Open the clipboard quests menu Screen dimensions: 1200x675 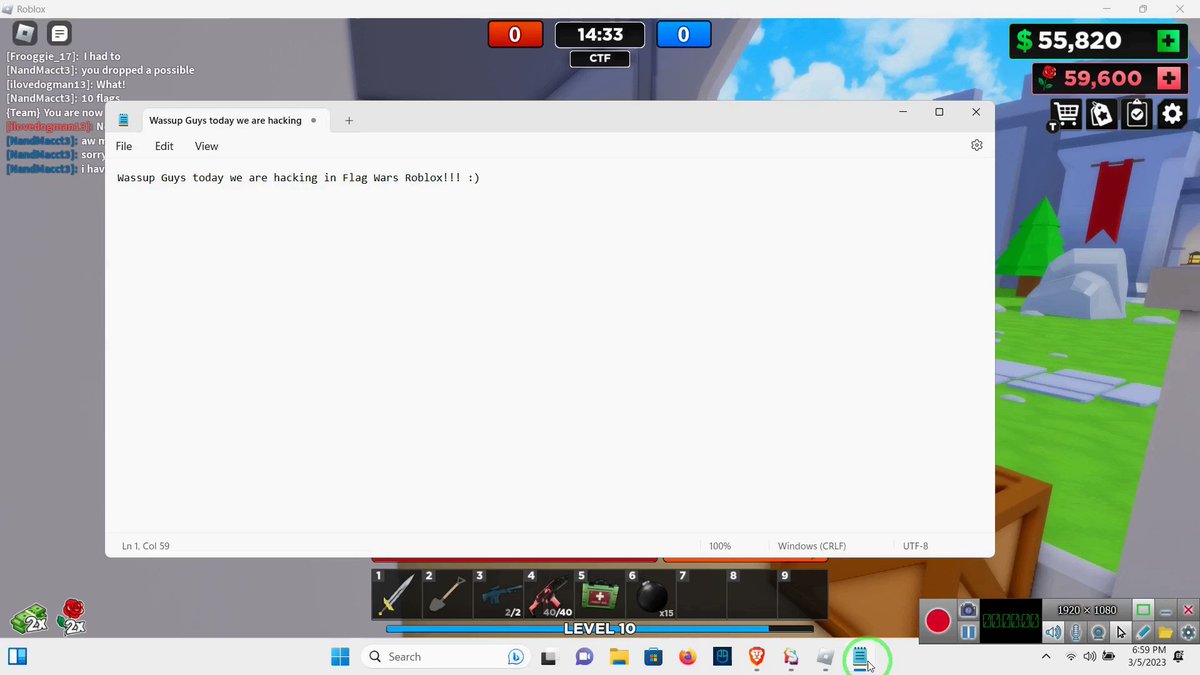point(1137,114)
